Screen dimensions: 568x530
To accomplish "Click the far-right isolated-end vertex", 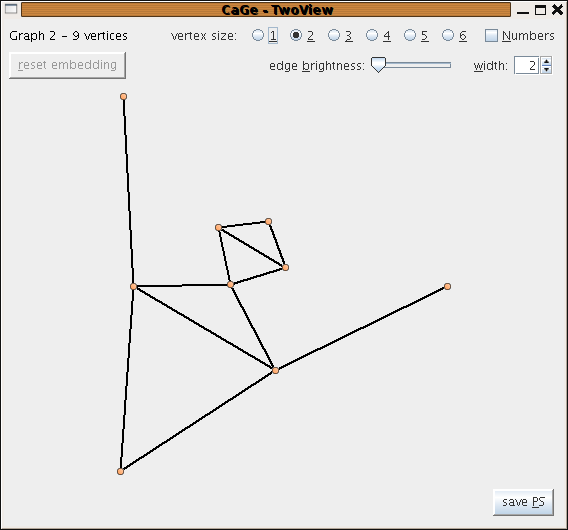I will point(447,287).
